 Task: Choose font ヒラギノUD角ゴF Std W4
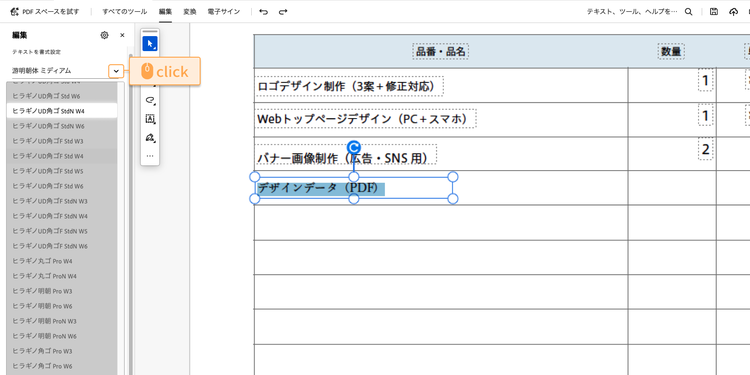pyautogui.click(x=62, y=156)
